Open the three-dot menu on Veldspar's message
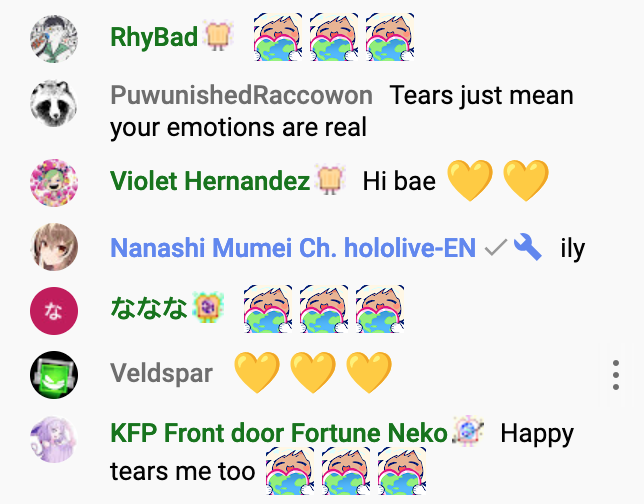The height and width of the screenshot is (504, 644). click(x=616, y=375)
